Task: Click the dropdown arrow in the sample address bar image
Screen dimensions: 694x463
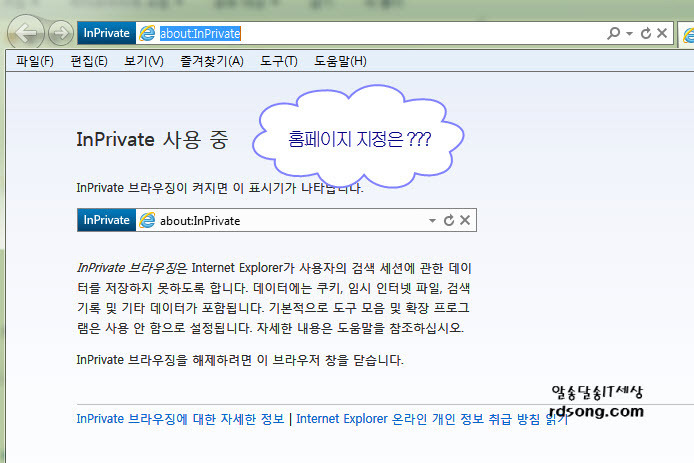Action: click(432, 220)
